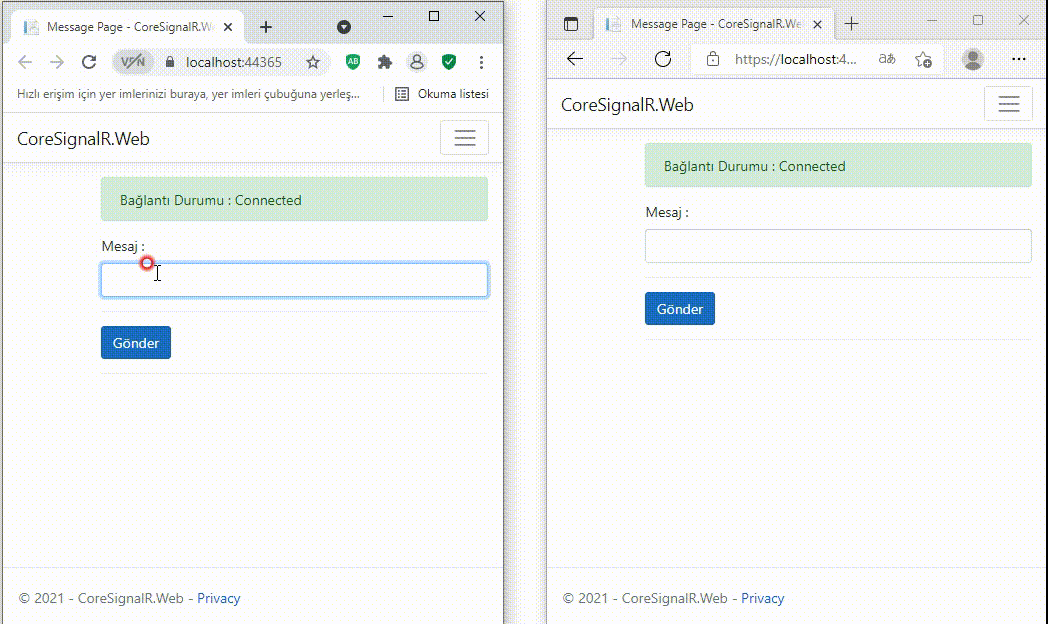Click Chrome address bar localhost:44365
Viewport: 1048px width, 624px height.
[x=233, y=62]
